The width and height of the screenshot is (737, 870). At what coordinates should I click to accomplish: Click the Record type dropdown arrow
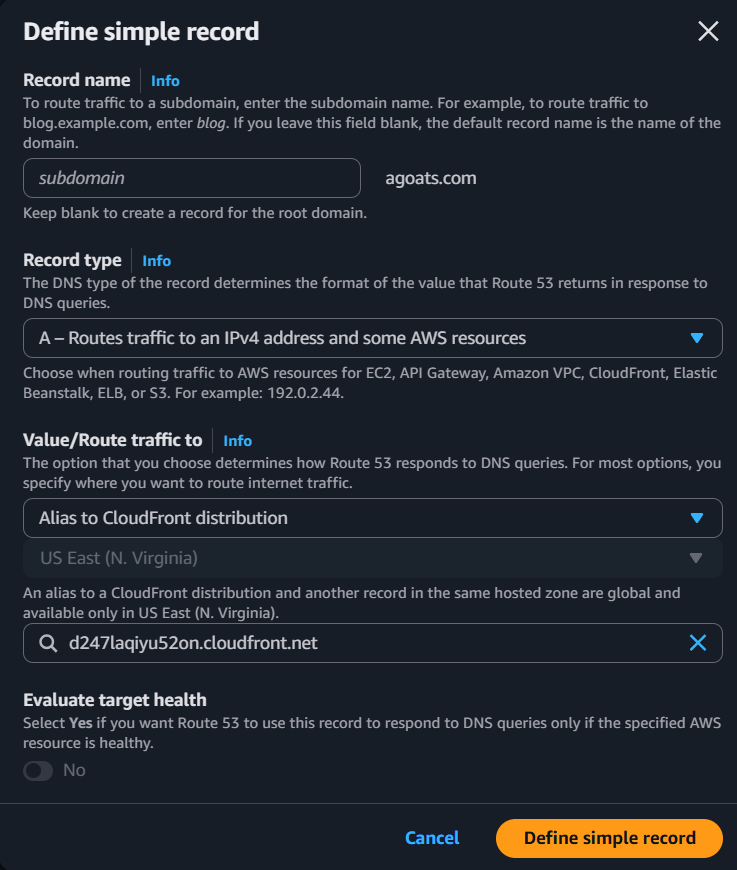tap(698, 338)
